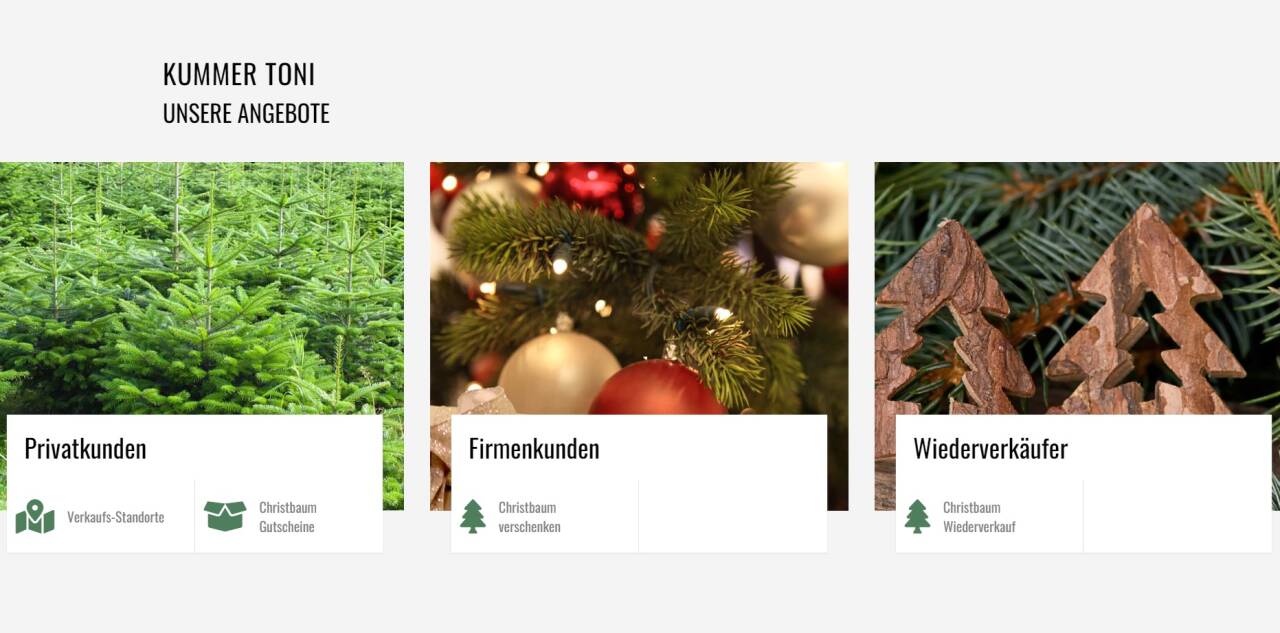Click the empty cell beside Christbaum verschenken
Image resolution: width=1280 pixels, height=633 pixels.
click(x=733, y=516)
